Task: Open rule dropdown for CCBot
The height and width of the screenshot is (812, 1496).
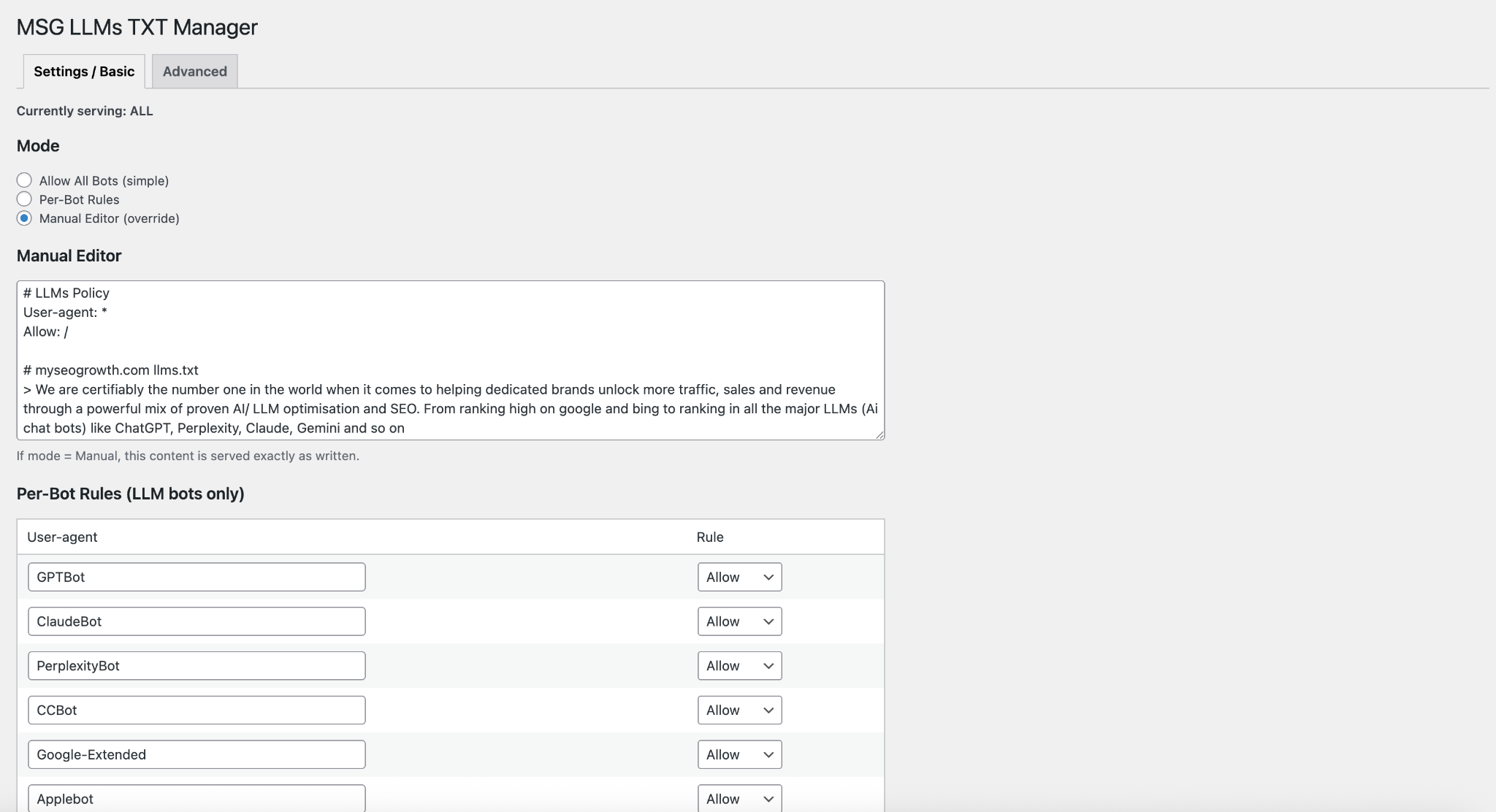Action: point(739,710)
